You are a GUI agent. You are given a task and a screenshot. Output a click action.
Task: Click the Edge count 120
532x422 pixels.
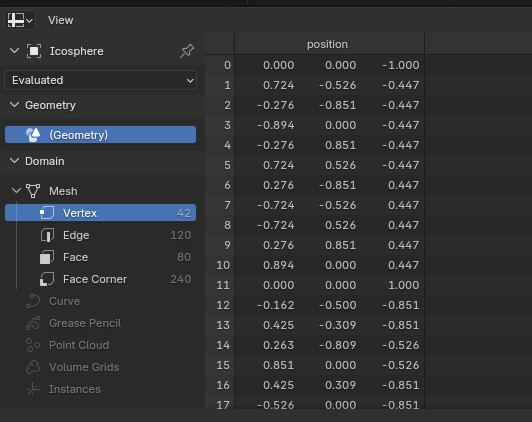click(181, 235)
